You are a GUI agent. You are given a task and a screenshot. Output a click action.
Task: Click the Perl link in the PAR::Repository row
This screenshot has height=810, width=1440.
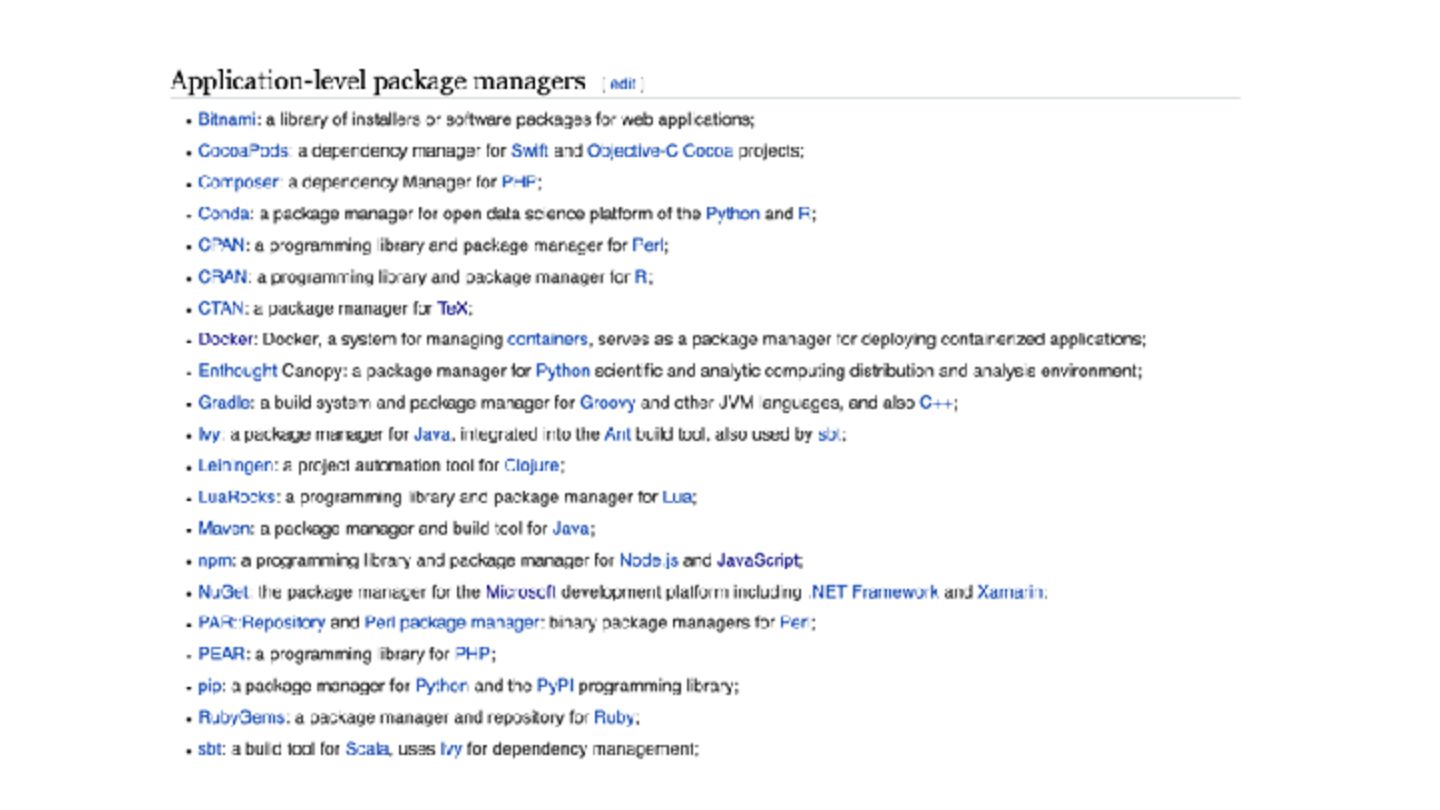(795, 623)
